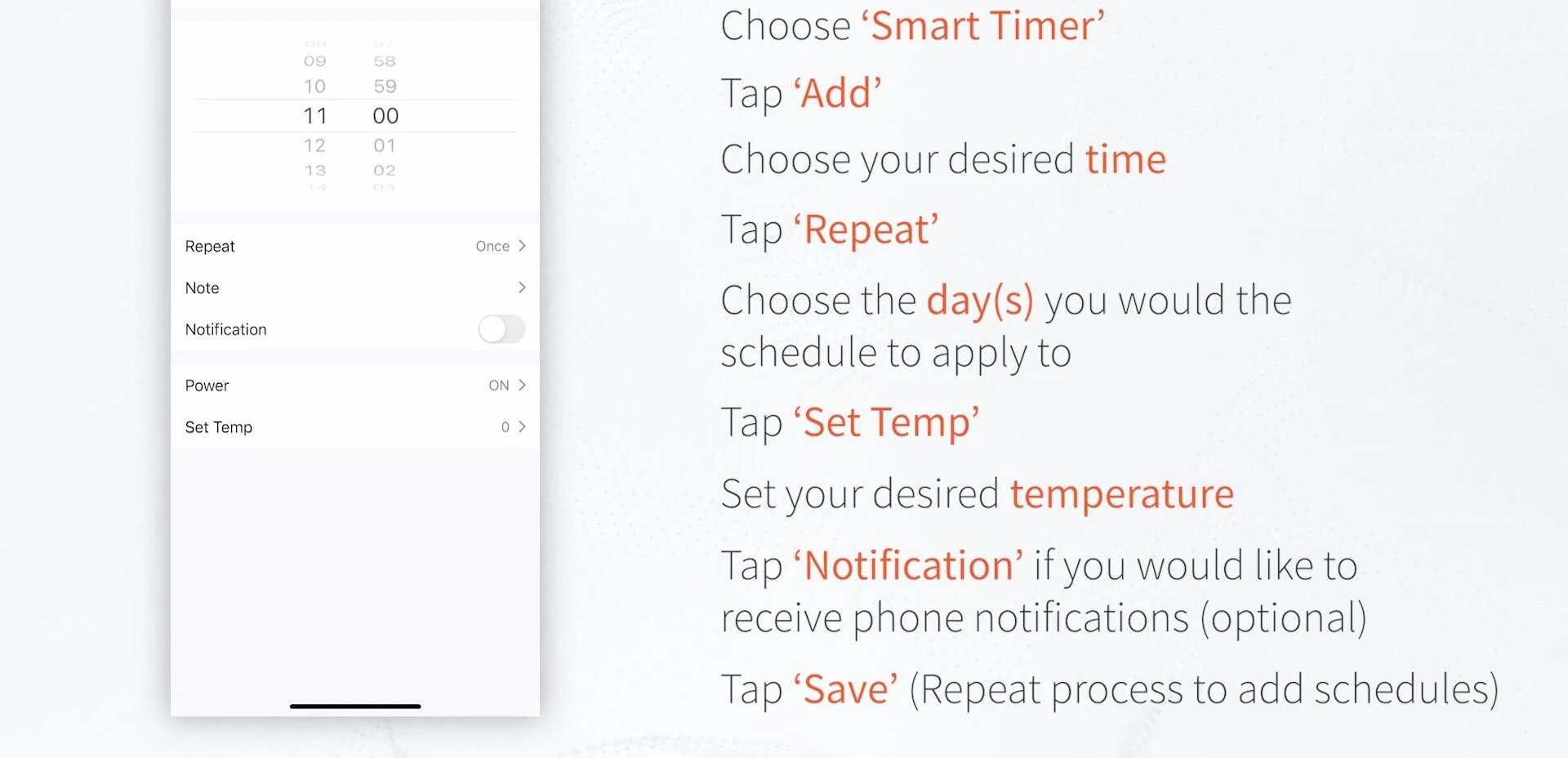Tap the selected minute 00

(385, 116)
